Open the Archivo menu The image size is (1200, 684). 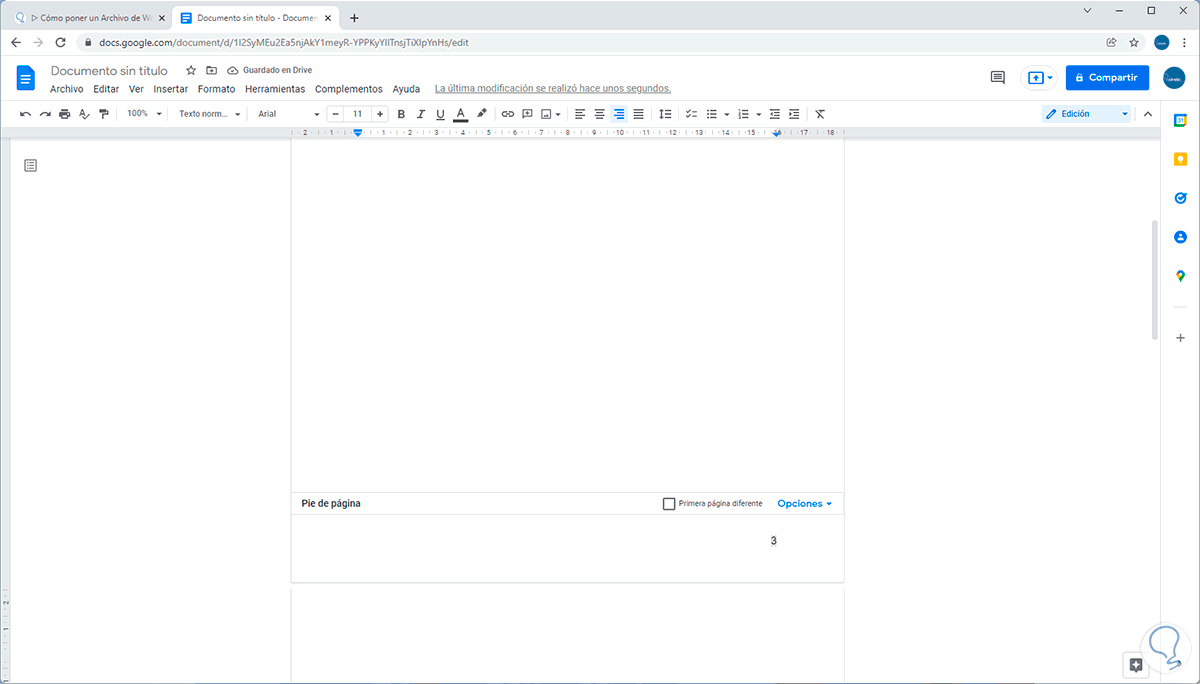pyautogui.click(x=67, y=89)
